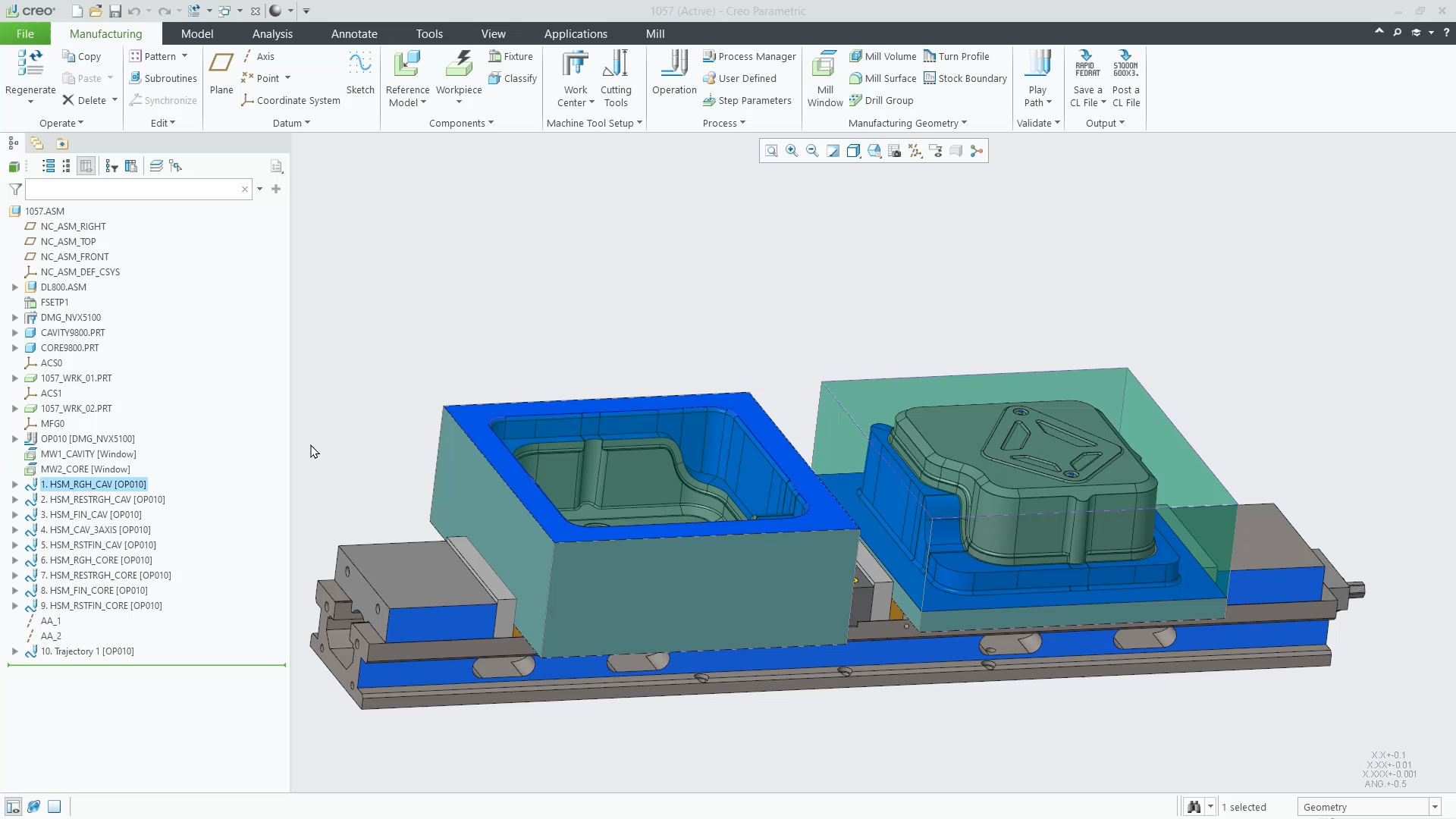Image resolution: width=1456 pixels, height=819 pixels.
Task: Toggle model tree pane visibility in status bar
Action: [13, 806]
